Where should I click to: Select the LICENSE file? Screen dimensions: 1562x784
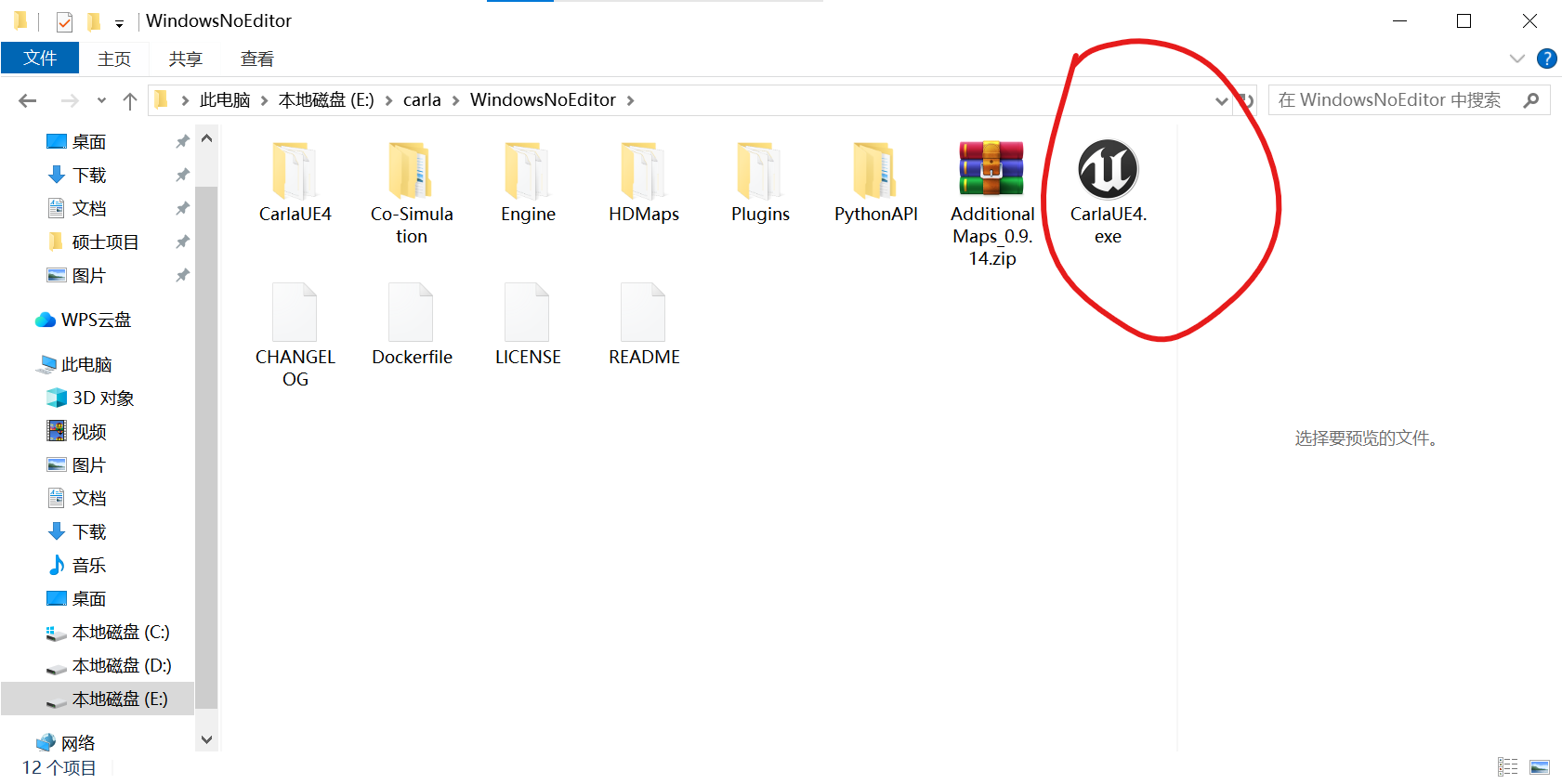coord(528,325)
